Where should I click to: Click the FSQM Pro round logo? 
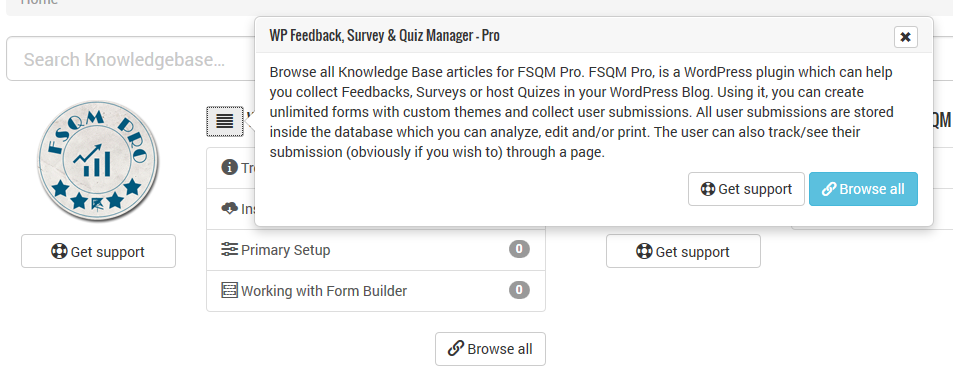click(98, 161)
